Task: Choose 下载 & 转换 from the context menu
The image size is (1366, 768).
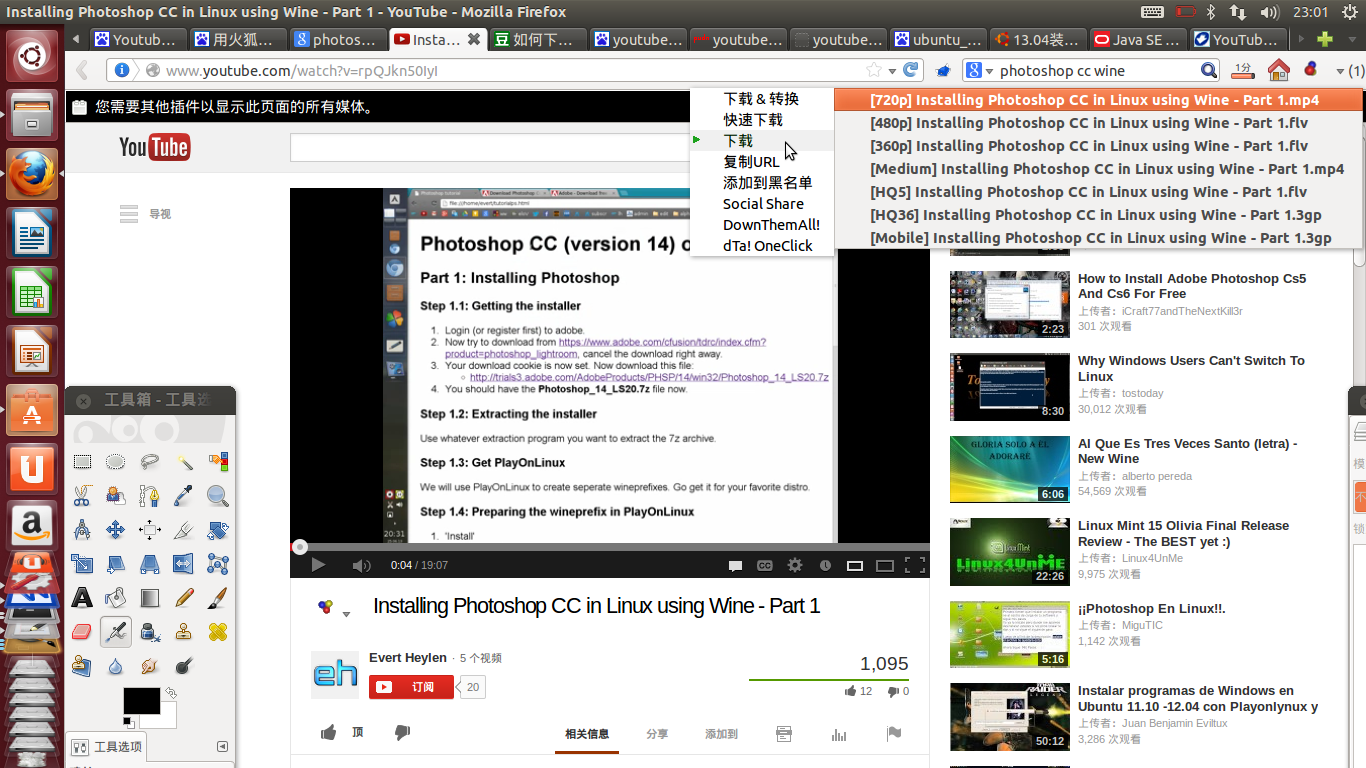Action: (761, 99)
